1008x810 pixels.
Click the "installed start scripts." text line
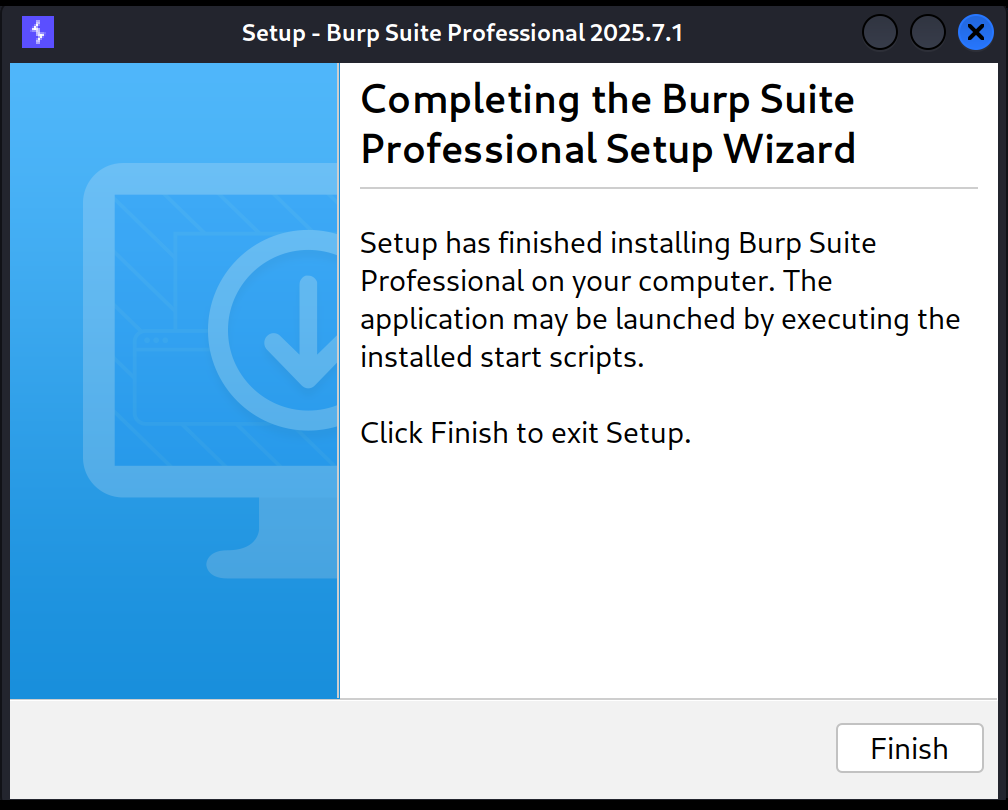tap(501, 357)
